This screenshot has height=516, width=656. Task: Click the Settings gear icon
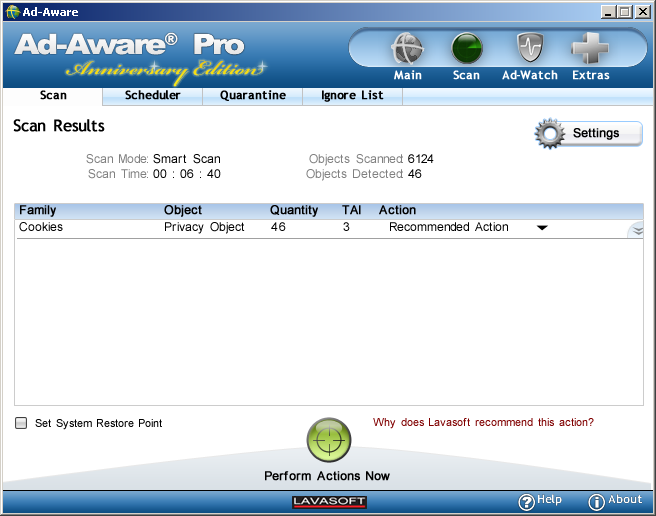pyautogui.click(x=549, y=133)
